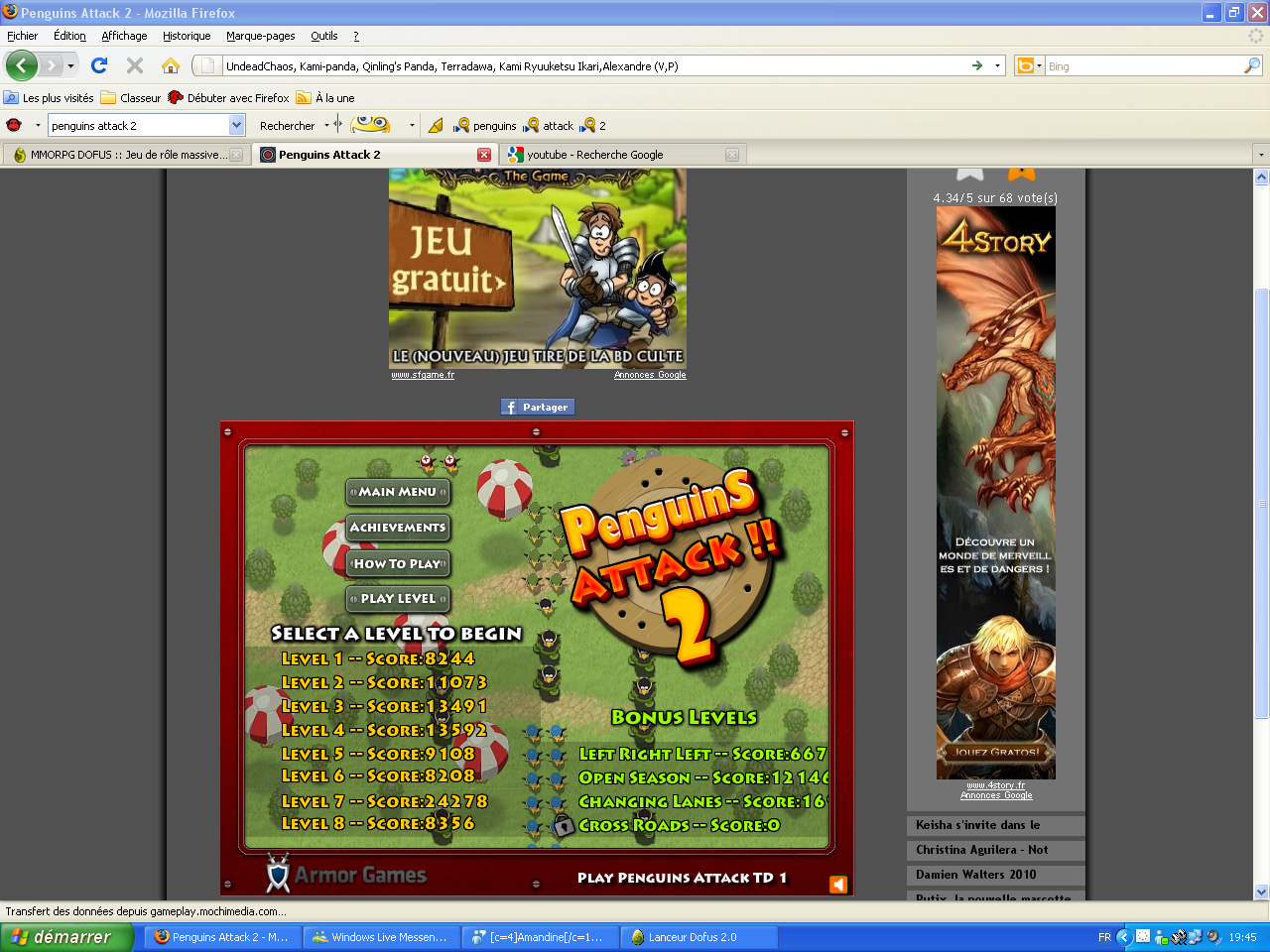Open the Bing search engine selector dropdown
Viewport: 1270px width, 952px height.
click(x=1029, y=65)
